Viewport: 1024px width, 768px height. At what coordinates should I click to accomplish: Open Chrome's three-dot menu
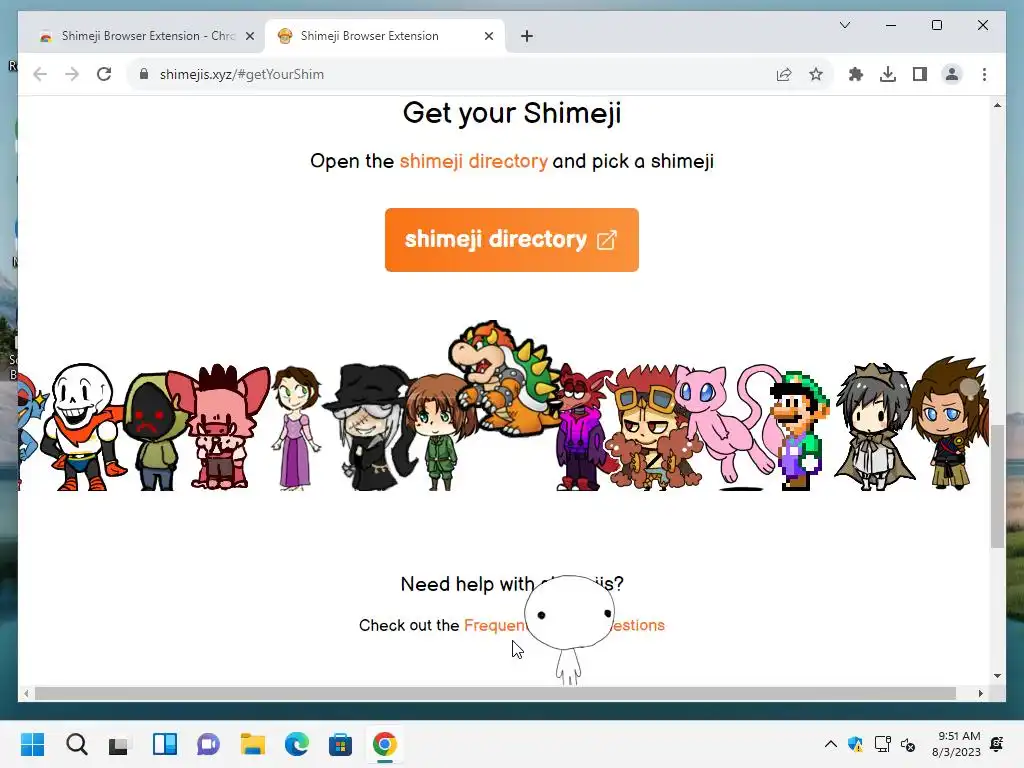pos(984,74)
